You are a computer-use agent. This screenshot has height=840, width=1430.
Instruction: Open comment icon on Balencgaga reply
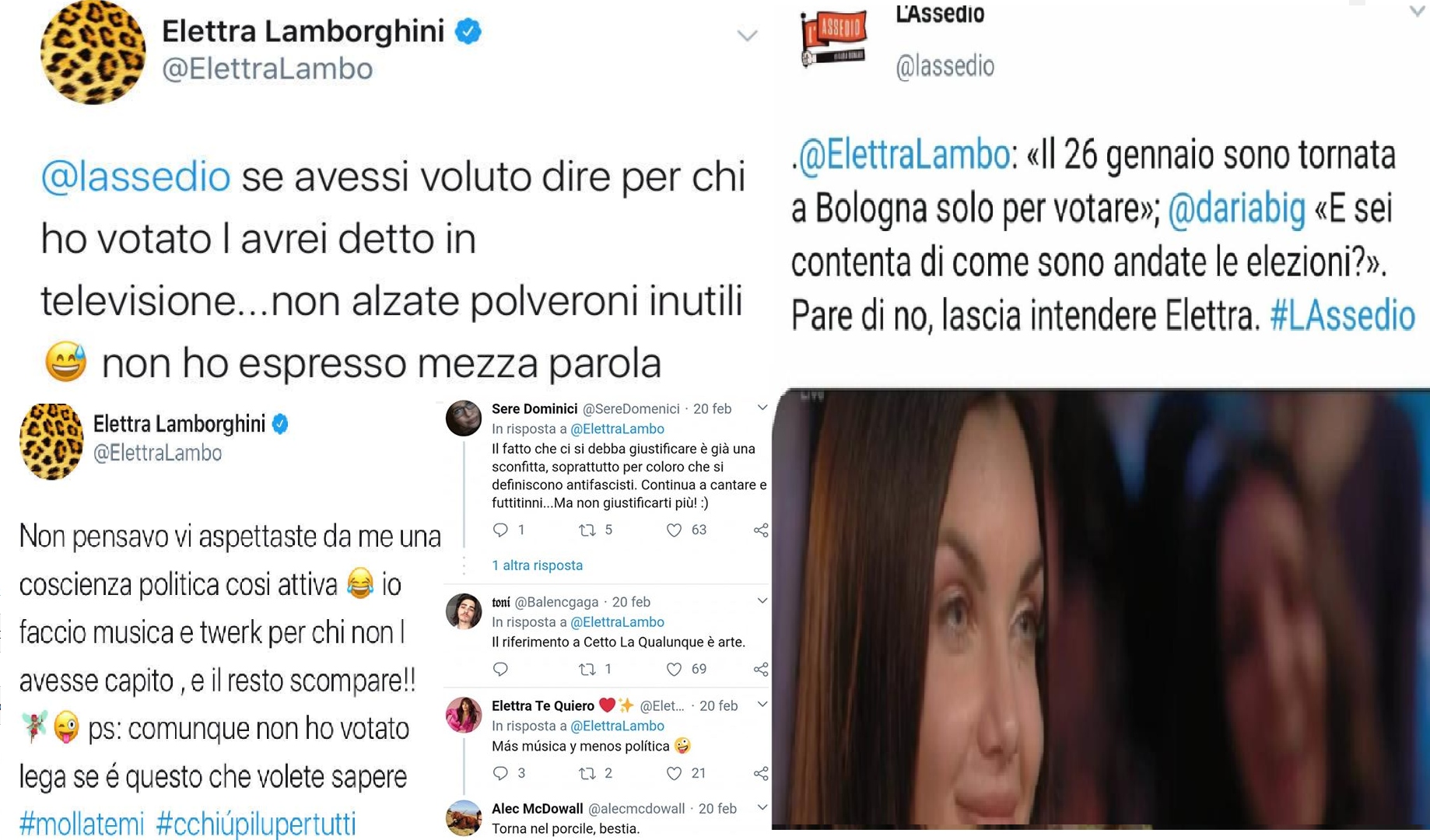point(500,669)
